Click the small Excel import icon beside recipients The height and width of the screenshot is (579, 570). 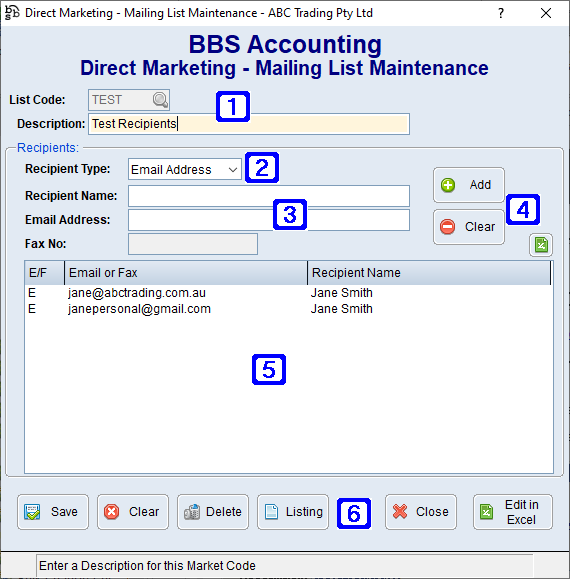click(541, 244)
